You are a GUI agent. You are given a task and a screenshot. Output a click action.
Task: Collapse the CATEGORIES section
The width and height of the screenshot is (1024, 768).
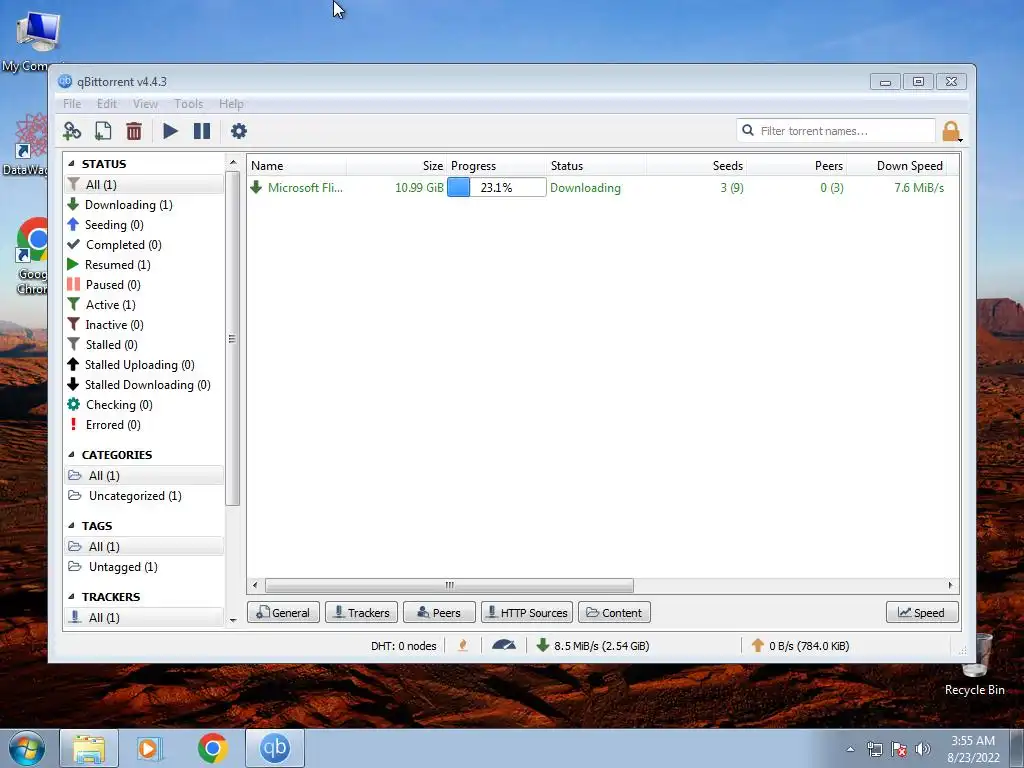pyautogui.click(x=71, y=455)
